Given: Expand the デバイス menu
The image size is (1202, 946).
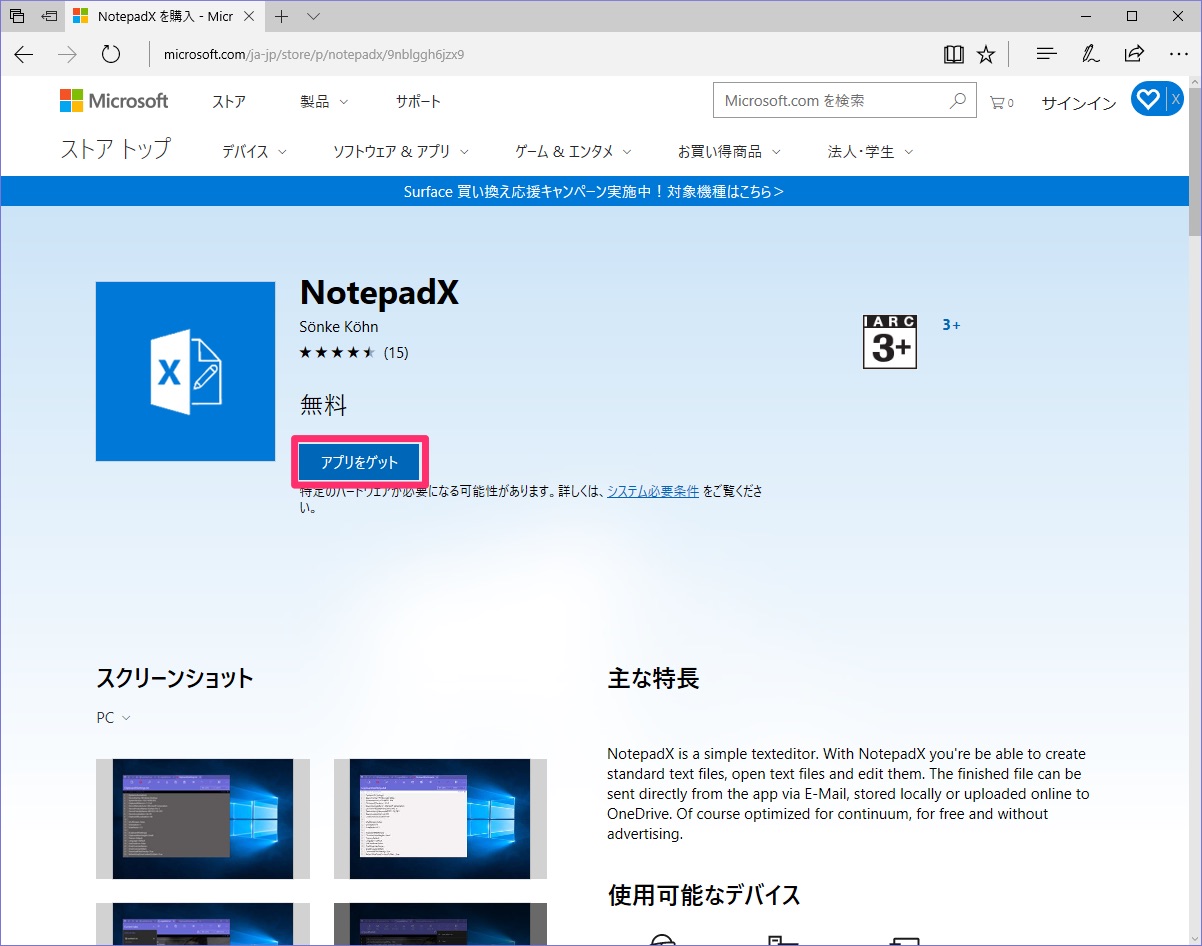Looking at the screenshot, I should pyautogui.click(x=254, y=152).
